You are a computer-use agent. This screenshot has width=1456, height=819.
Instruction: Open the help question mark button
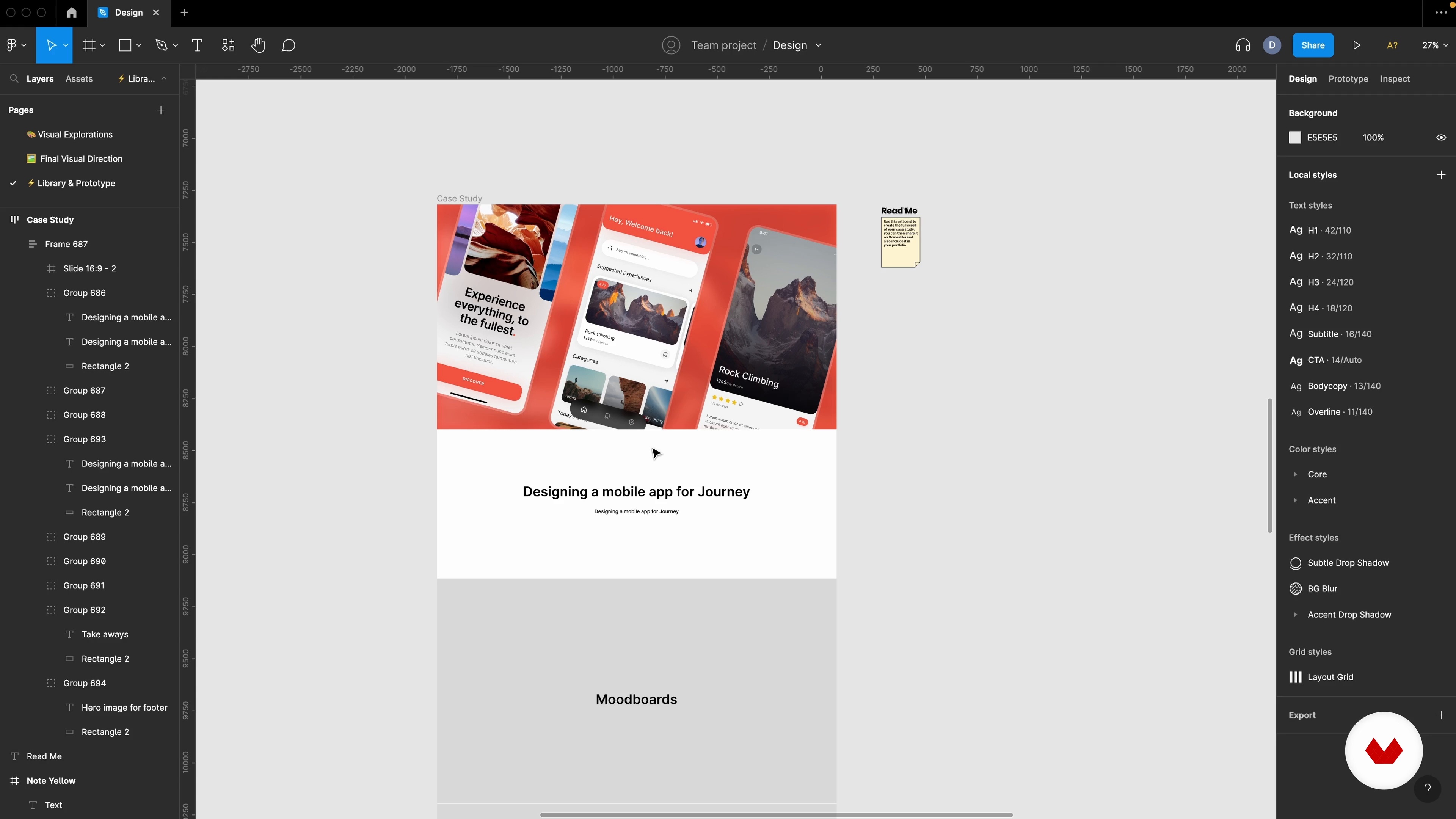click(1427, 789)
